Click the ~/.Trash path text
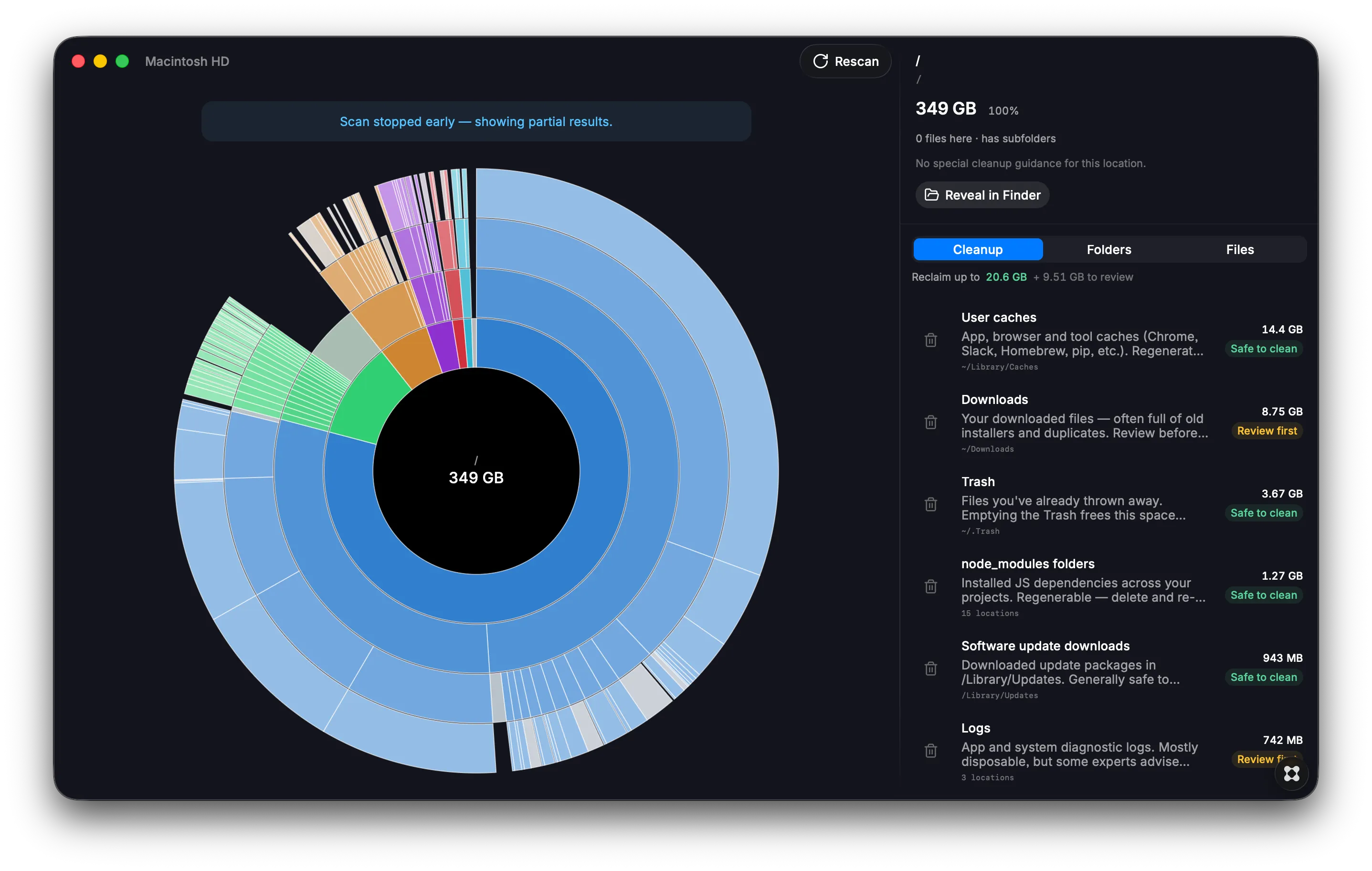1372x871 pixels. [x=980, y=531]
